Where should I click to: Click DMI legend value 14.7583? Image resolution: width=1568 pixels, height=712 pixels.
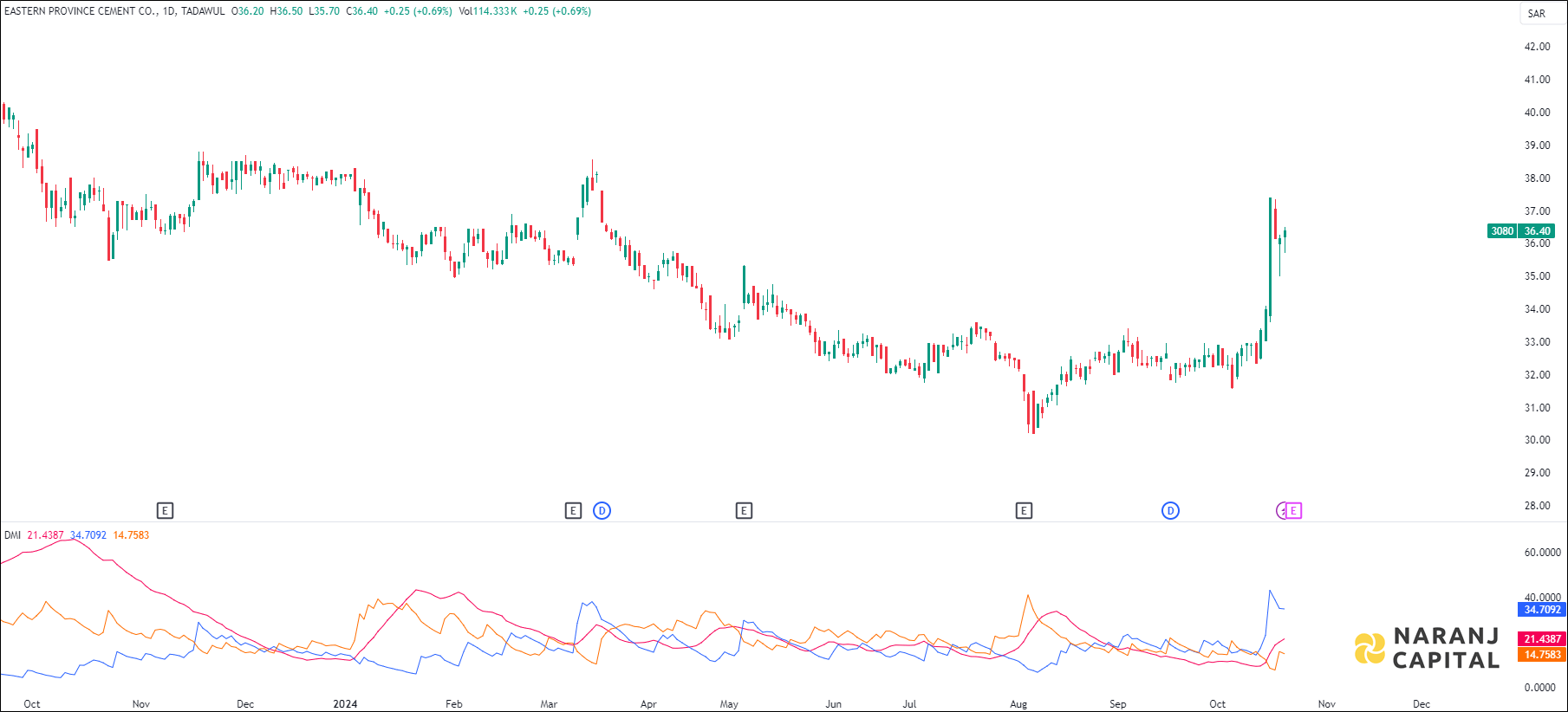pyautogui.click(x=131, y=535)
